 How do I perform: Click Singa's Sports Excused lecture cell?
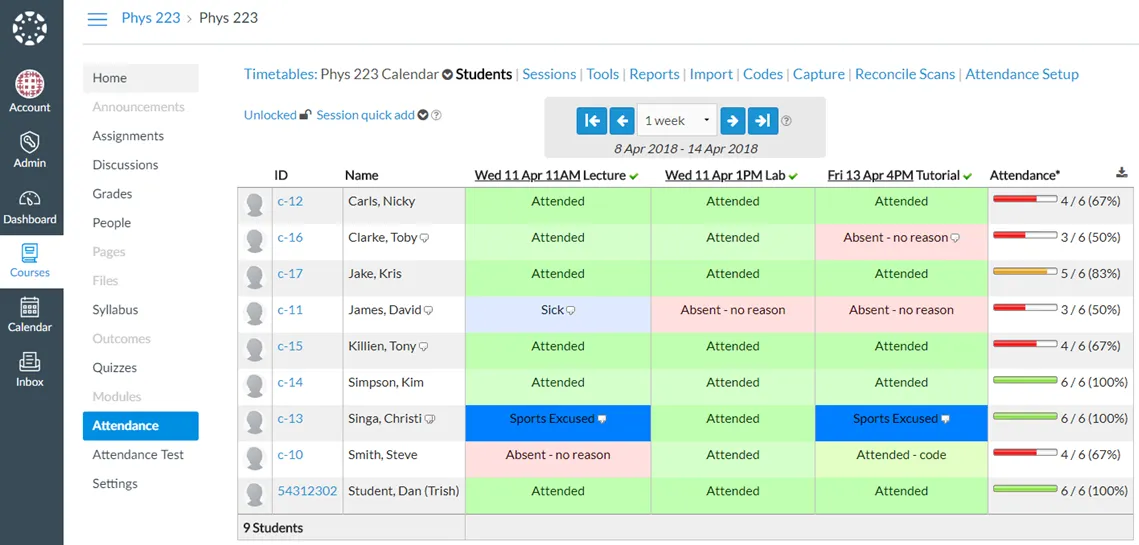[558, 423]
